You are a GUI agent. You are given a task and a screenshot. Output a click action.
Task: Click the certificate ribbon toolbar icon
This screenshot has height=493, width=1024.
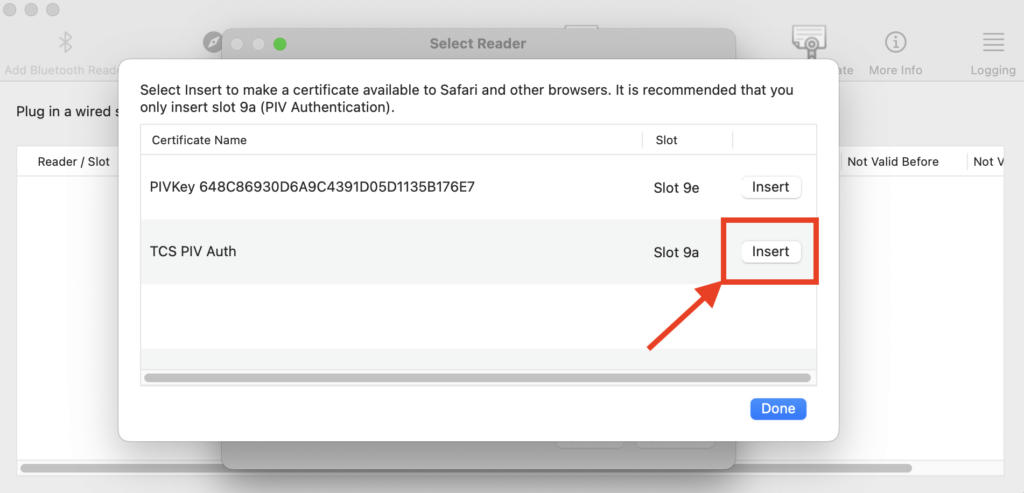coord(809,42)
